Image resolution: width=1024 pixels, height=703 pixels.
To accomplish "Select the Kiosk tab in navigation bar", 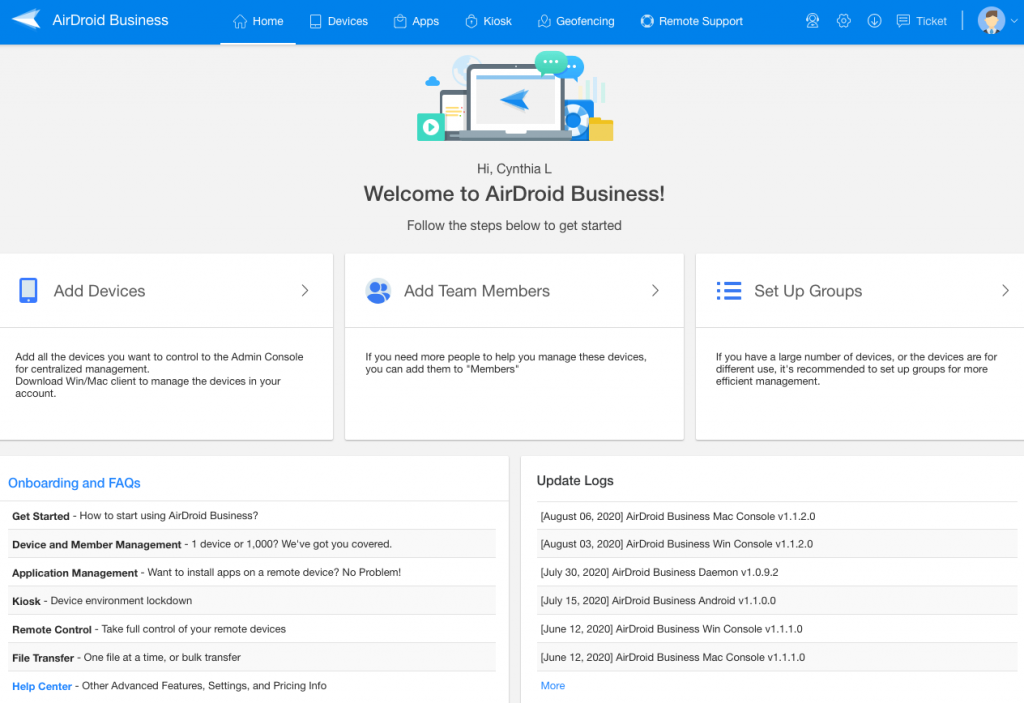I will 488,22.
